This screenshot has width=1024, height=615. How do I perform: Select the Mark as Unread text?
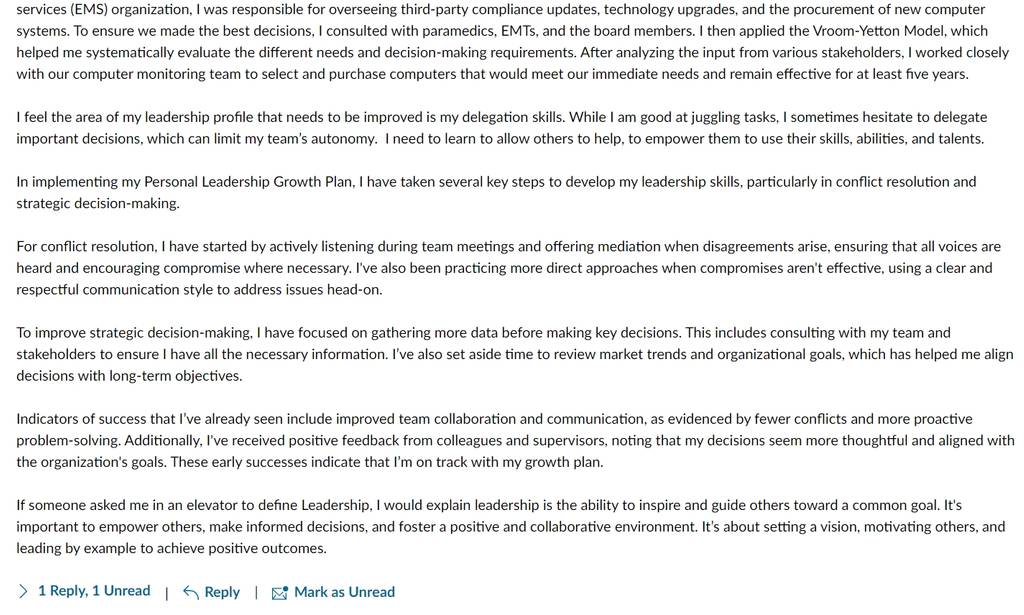click(x=344, y=592)
